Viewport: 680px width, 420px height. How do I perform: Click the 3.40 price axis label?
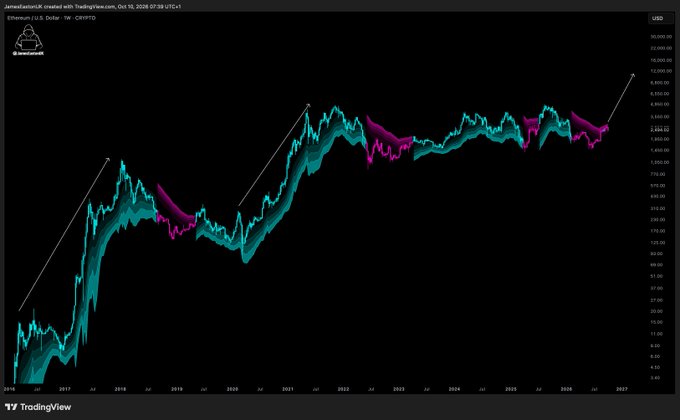pyautogui.click(x=655, y=378)
